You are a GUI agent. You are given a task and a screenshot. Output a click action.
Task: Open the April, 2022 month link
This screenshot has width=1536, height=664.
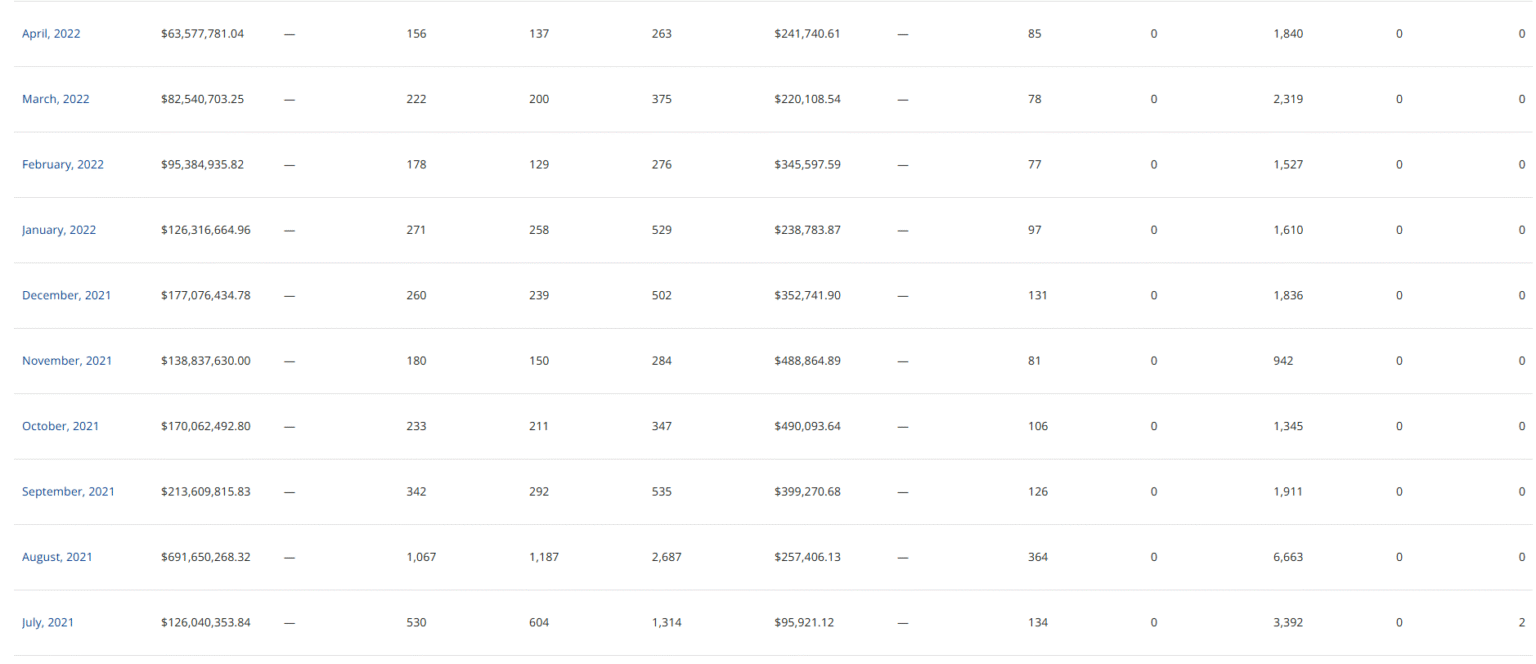[x=51, y=34]
